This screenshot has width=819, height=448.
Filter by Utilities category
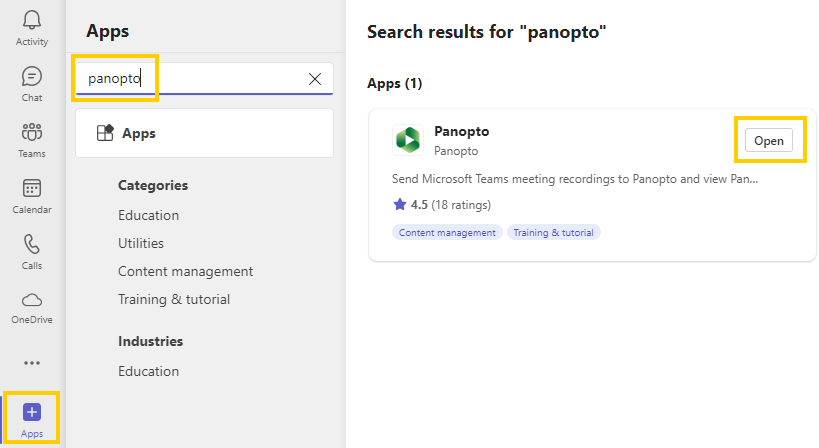[x=141, y=243]
